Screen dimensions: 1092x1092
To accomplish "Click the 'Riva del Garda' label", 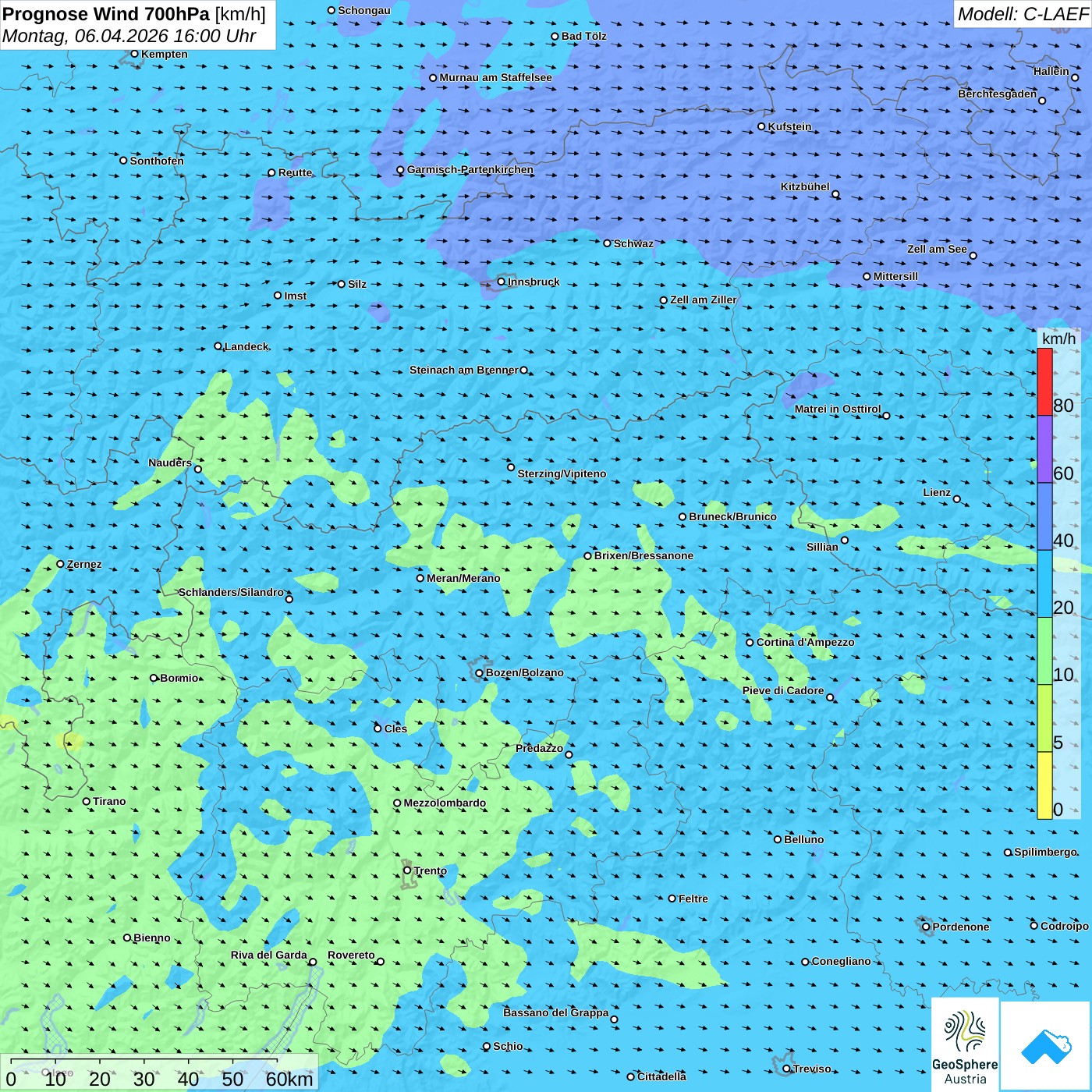I will (269, 955).
